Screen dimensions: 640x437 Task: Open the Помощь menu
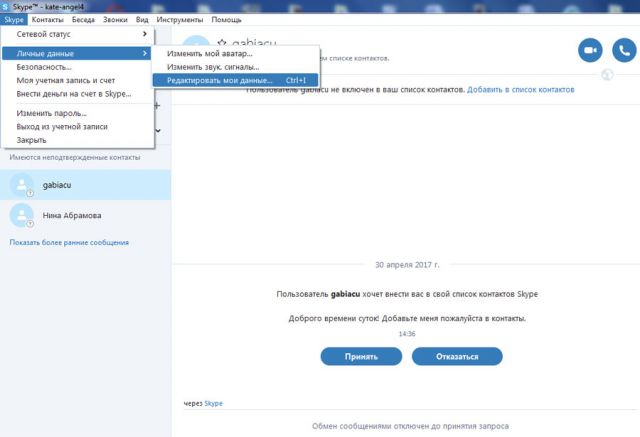(226, 20)
